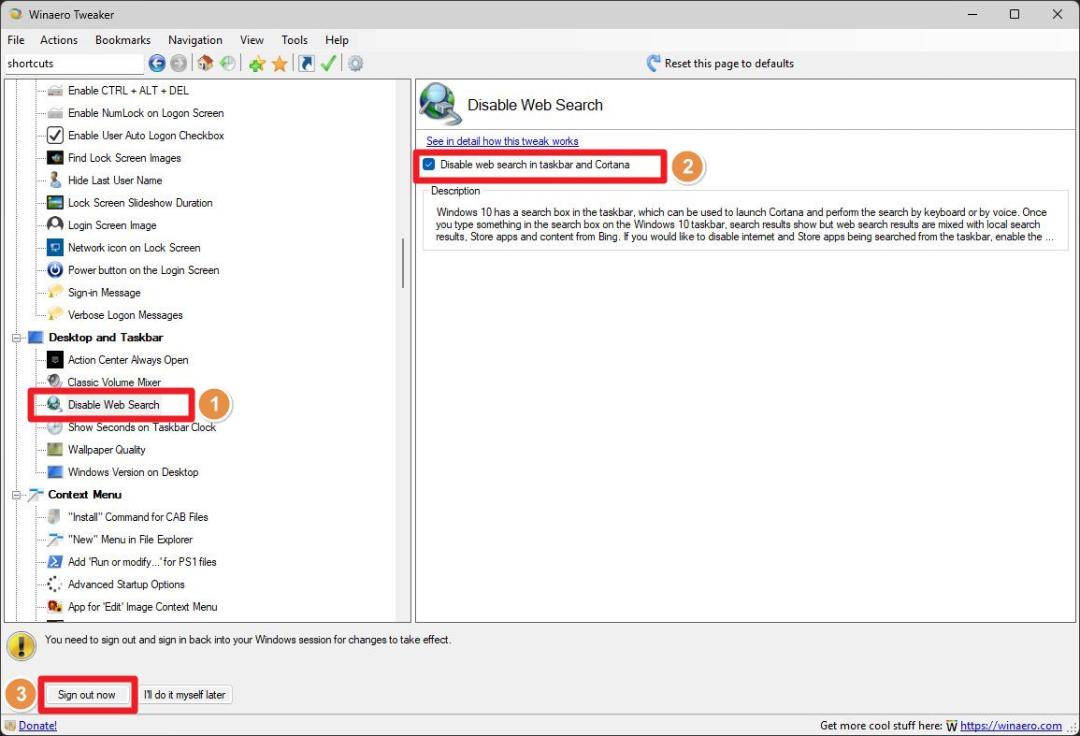Select Windows Version on Desktop item
The image size is (1080, 736).
tap(133, 472)
